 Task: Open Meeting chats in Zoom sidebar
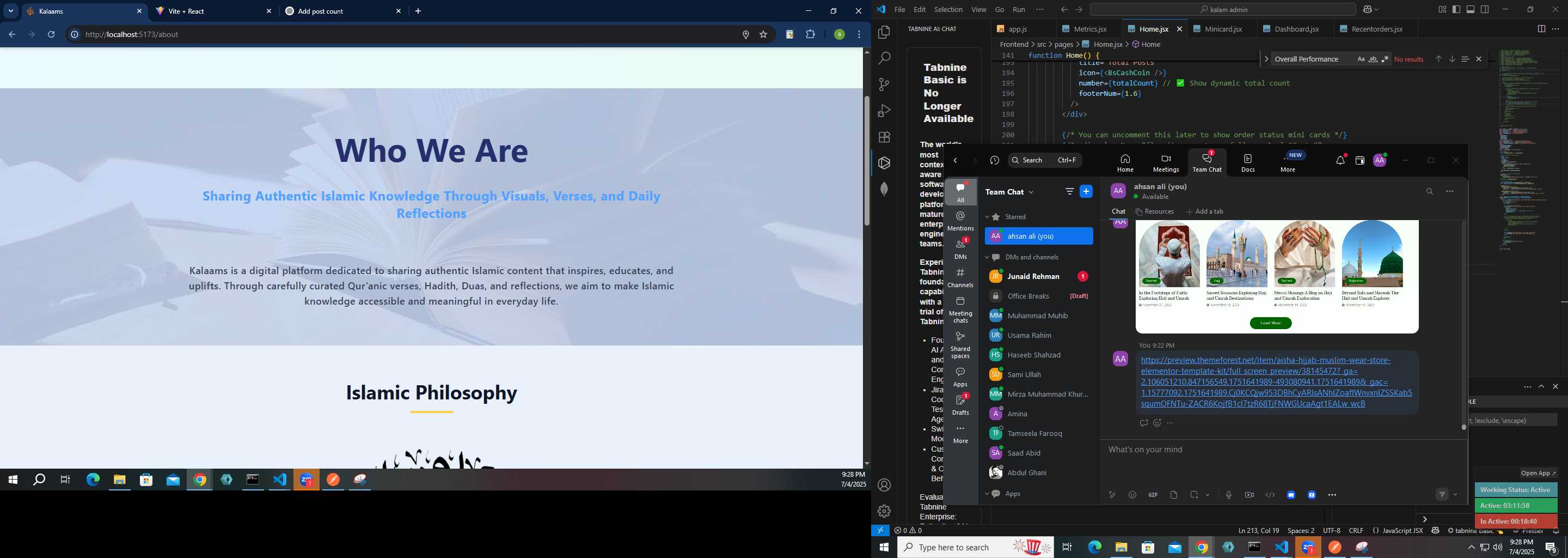[x=960, y=310]
